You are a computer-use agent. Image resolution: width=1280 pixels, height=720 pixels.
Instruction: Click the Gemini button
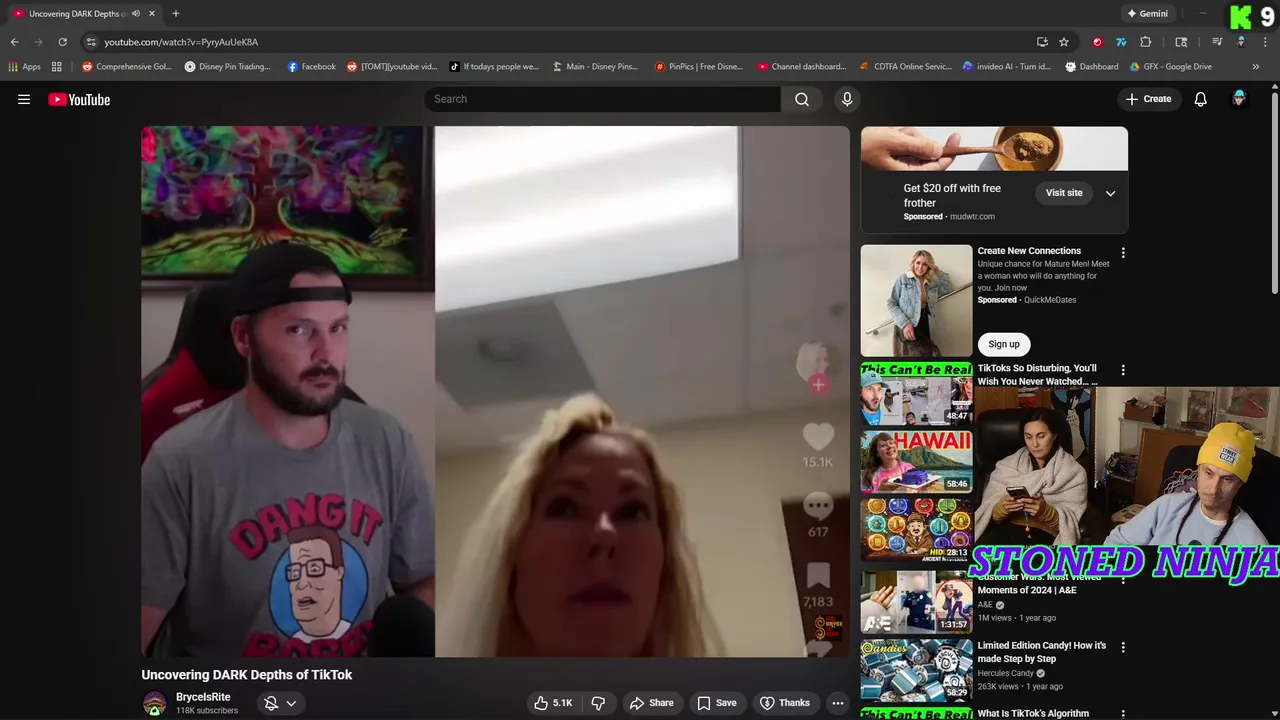tap(1147, 14)
